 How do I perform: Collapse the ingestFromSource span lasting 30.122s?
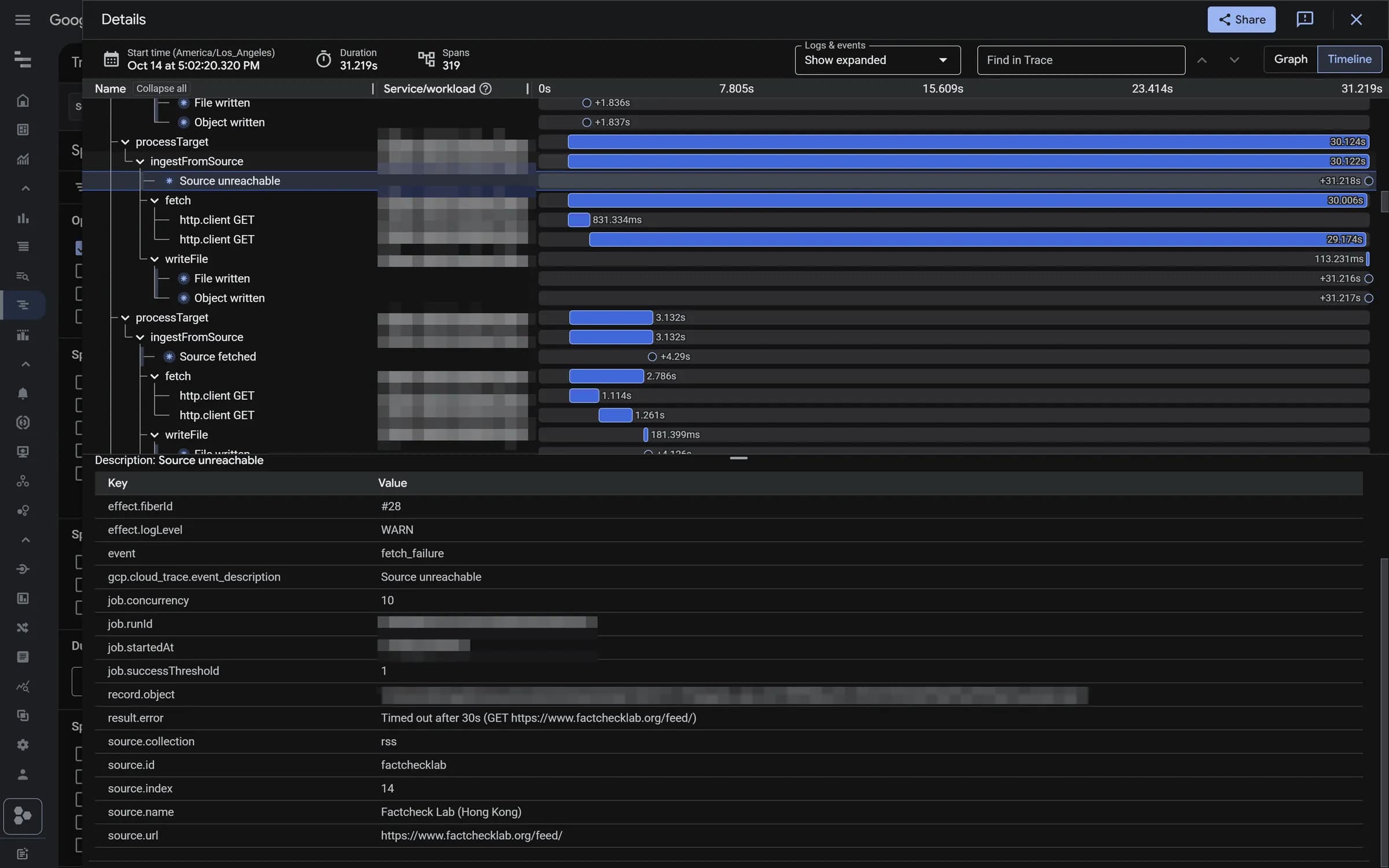point(140,161)
